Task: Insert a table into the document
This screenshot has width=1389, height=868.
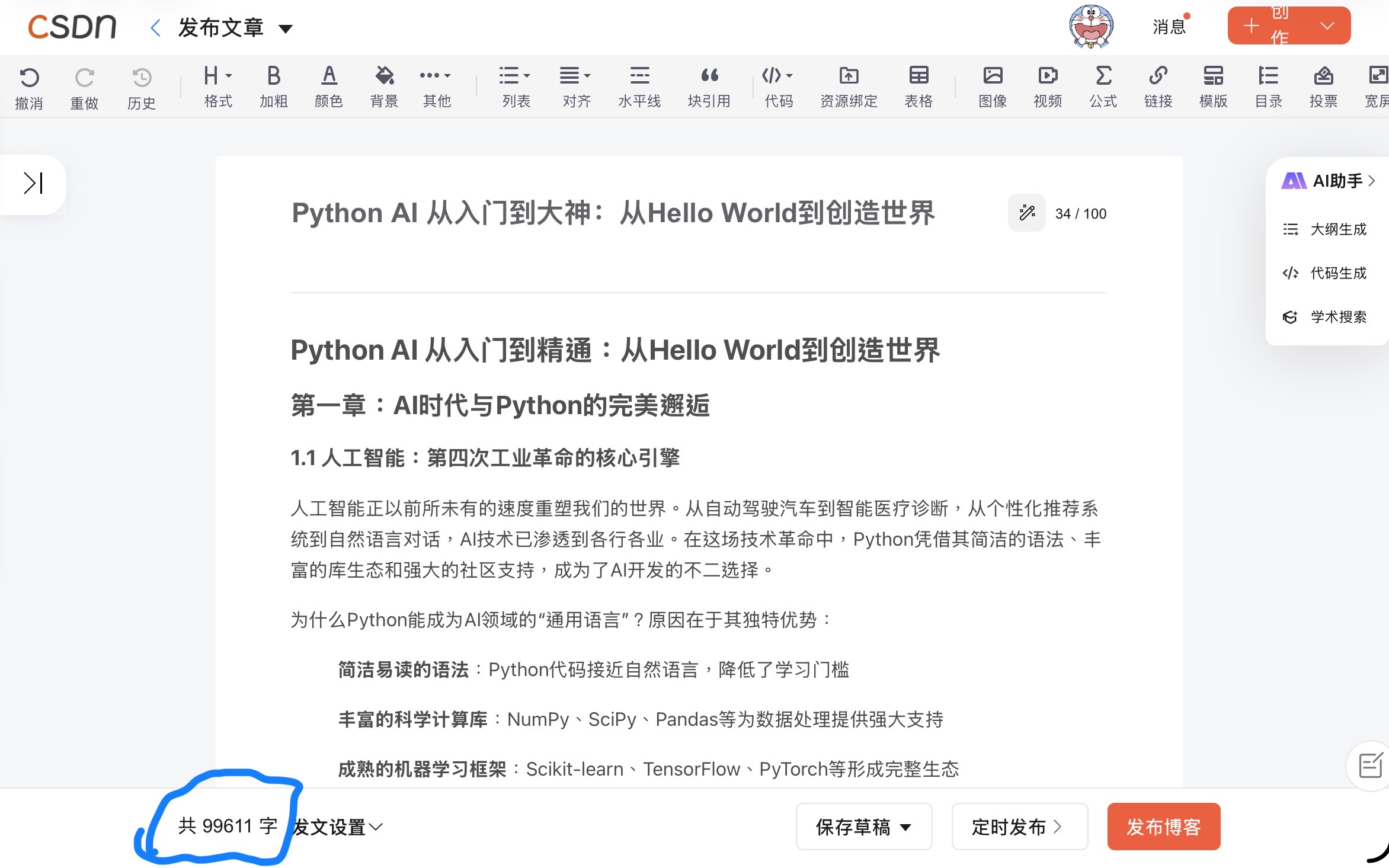Action: pos(918,86)
